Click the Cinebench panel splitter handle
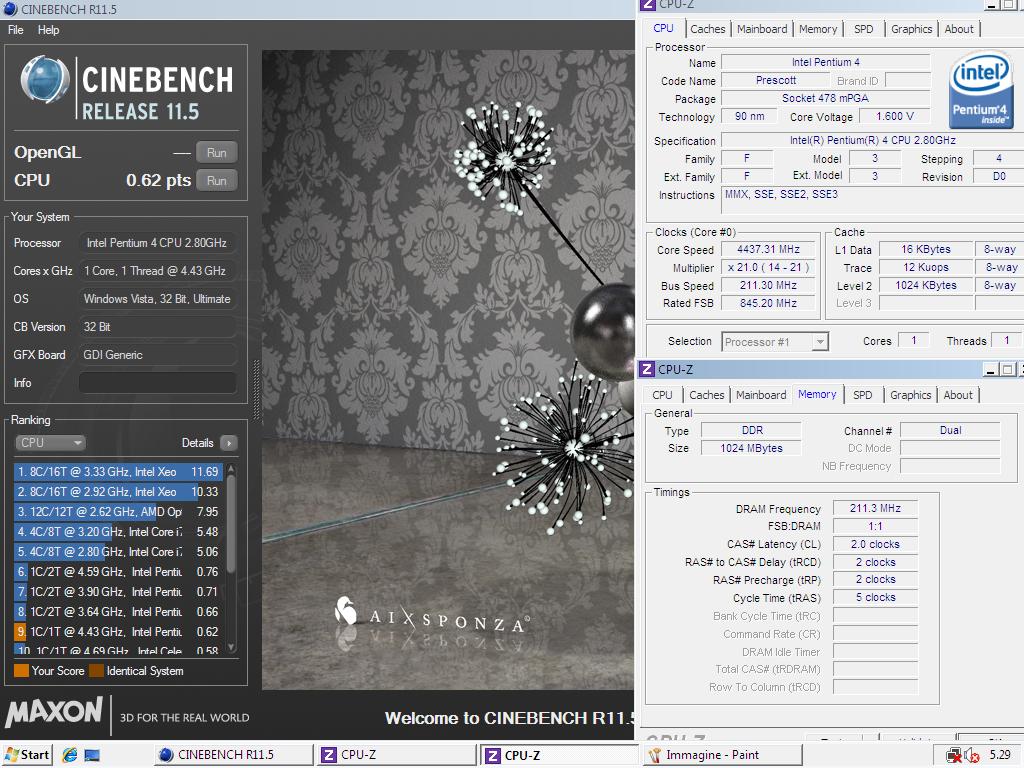Screen dimensions: 1024x768 click(256, 390)
